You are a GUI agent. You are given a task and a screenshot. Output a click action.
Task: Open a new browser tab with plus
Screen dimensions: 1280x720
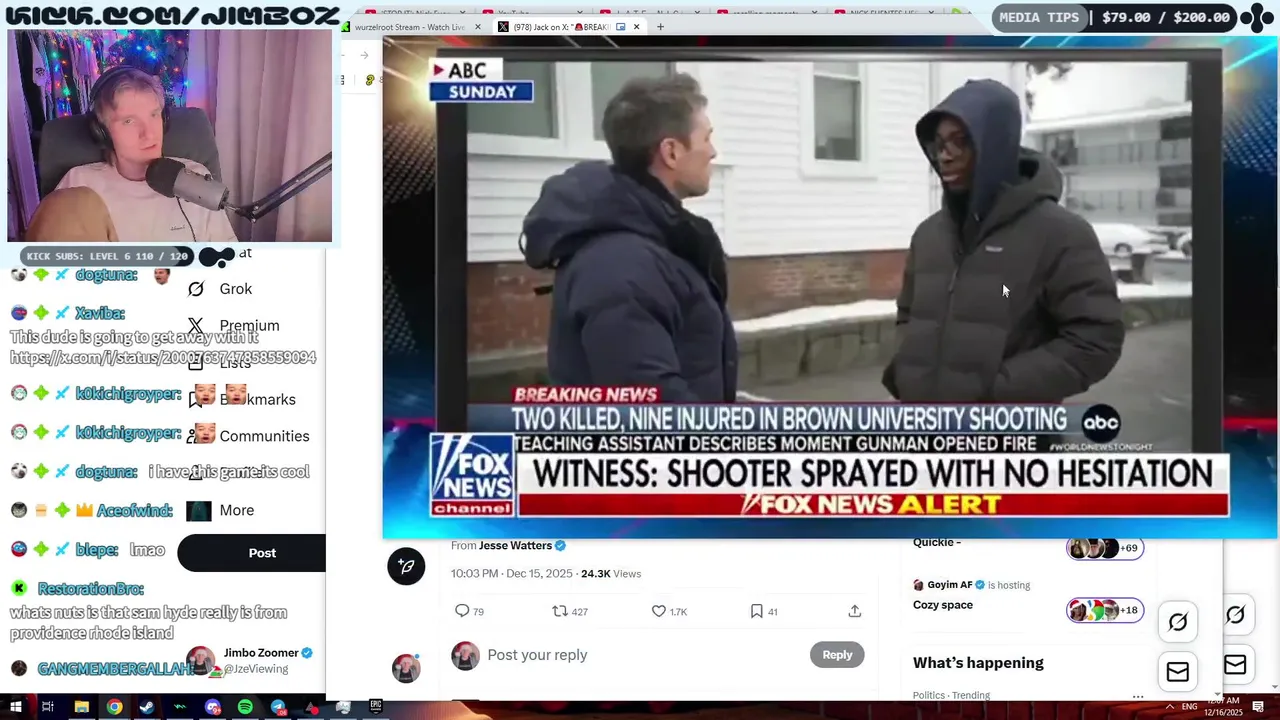coord(660,27)
